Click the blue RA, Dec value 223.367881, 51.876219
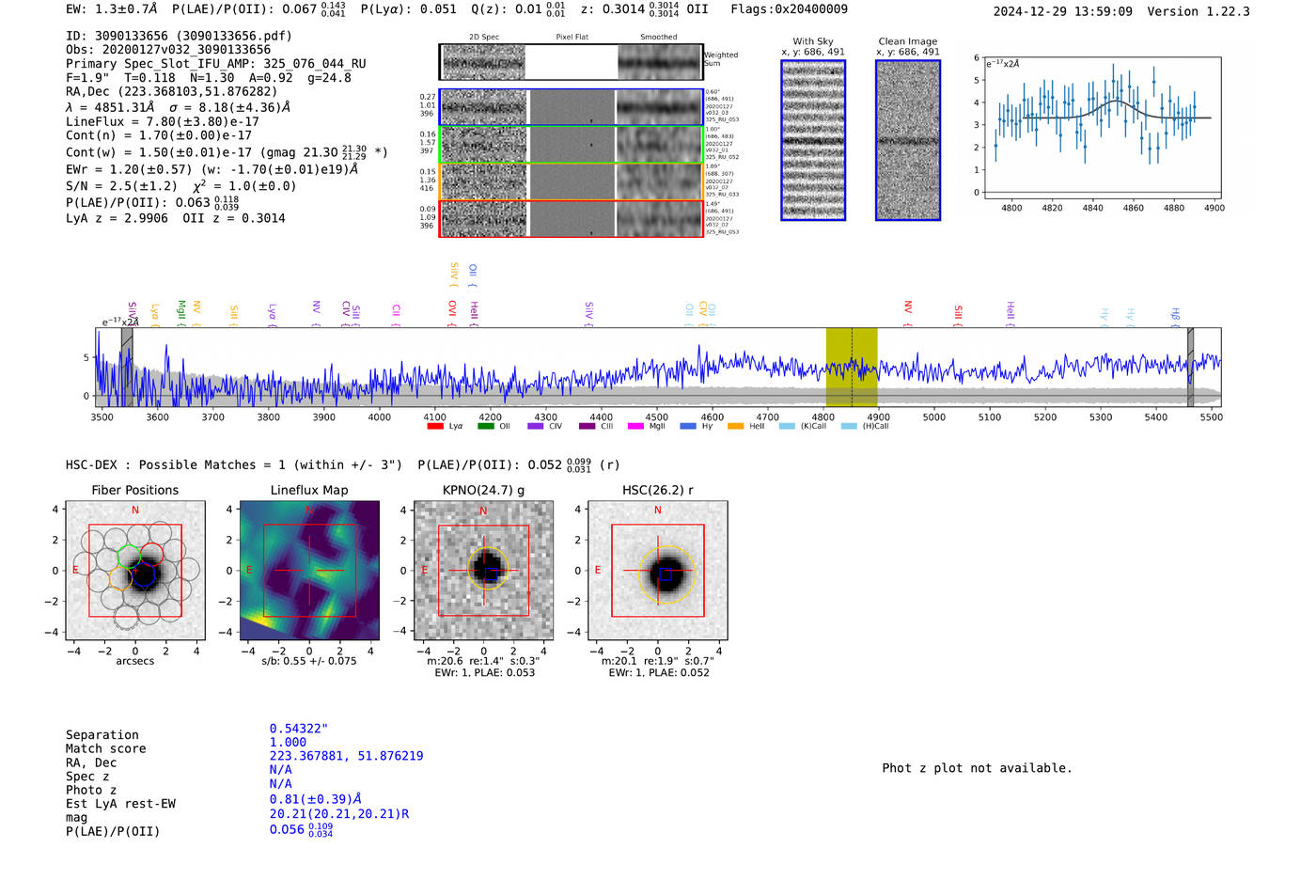The width and height of the screenshot is (1316, 896). (x=346, y=756)
